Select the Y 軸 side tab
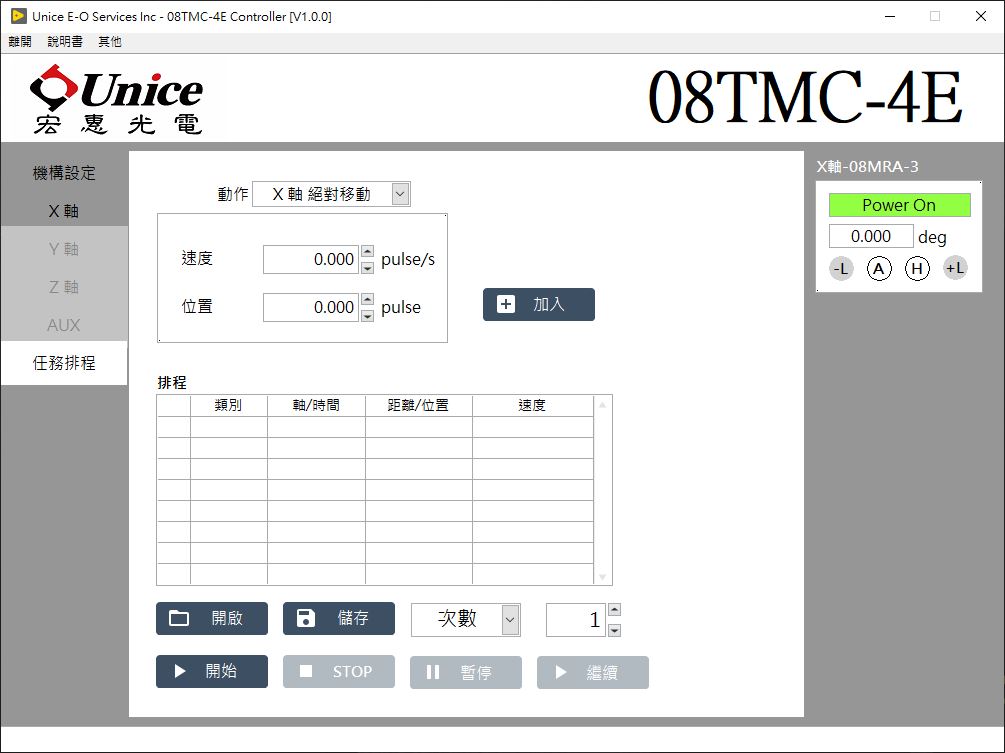Image resolution: width=1005 pixels, height=753 pixels. click(x=64, y=249)
